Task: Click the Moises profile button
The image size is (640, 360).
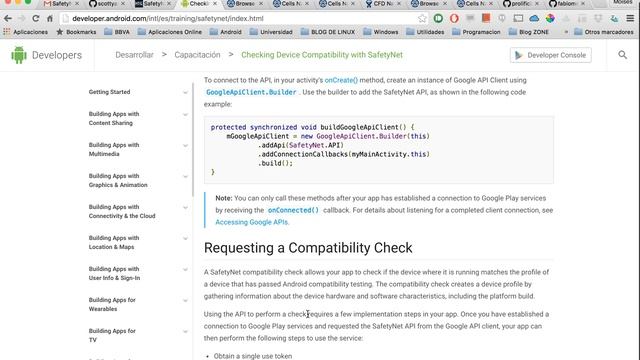Action: tap(623, 2)
